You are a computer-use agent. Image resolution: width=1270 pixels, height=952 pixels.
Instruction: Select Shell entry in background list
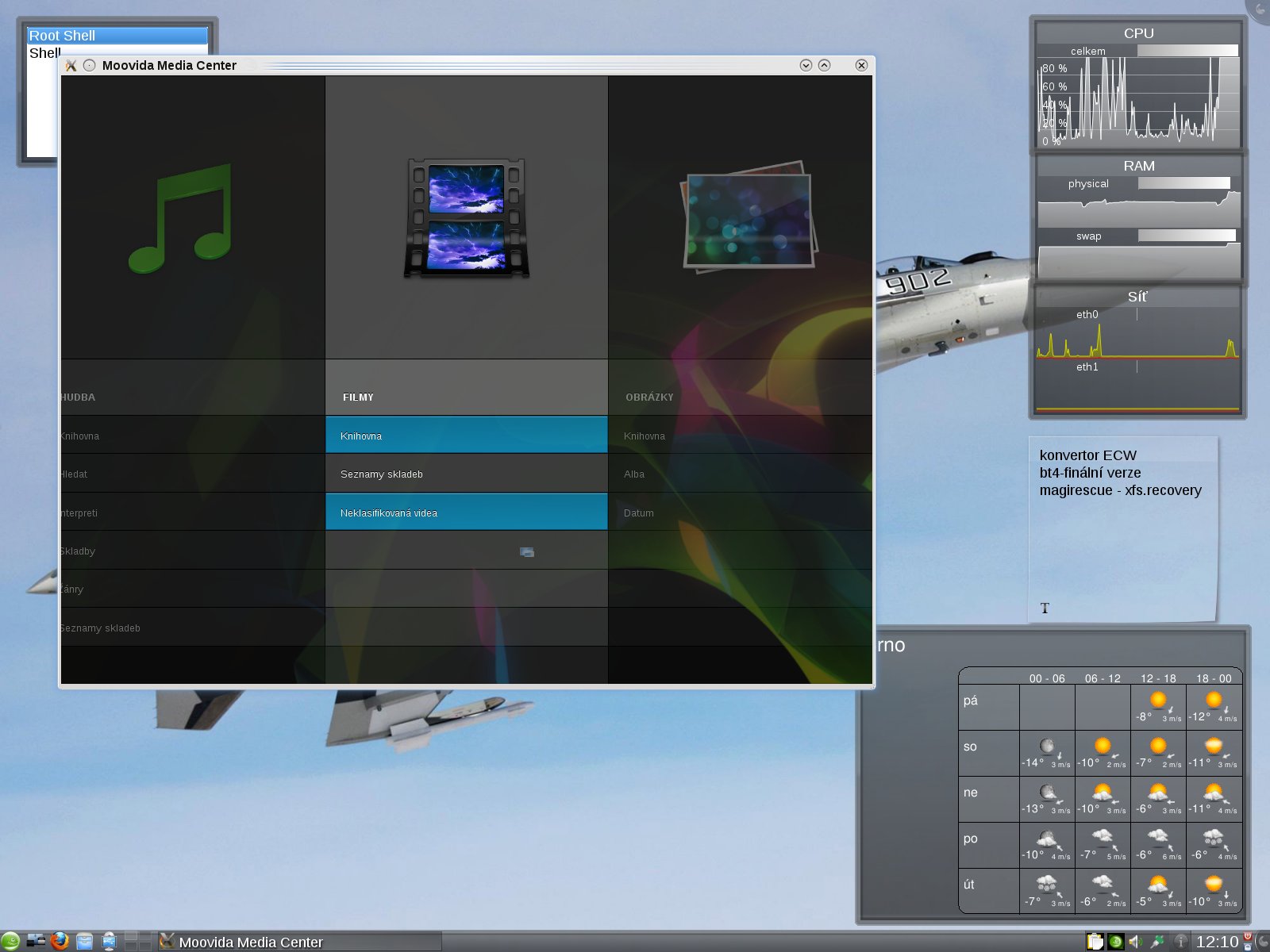(44, 53)
